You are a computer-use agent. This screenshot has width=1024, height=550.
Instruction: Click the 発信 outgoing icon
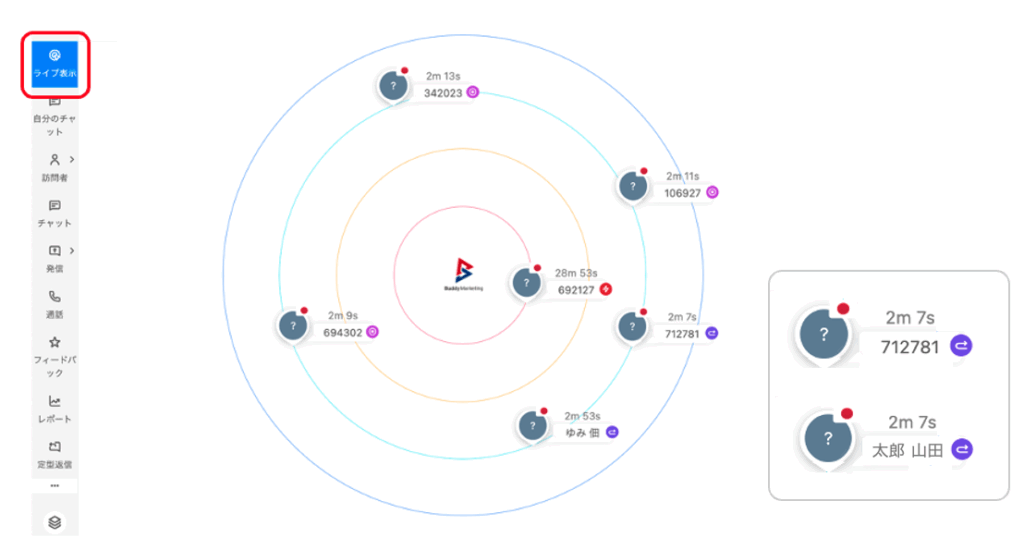coord(54,251)
